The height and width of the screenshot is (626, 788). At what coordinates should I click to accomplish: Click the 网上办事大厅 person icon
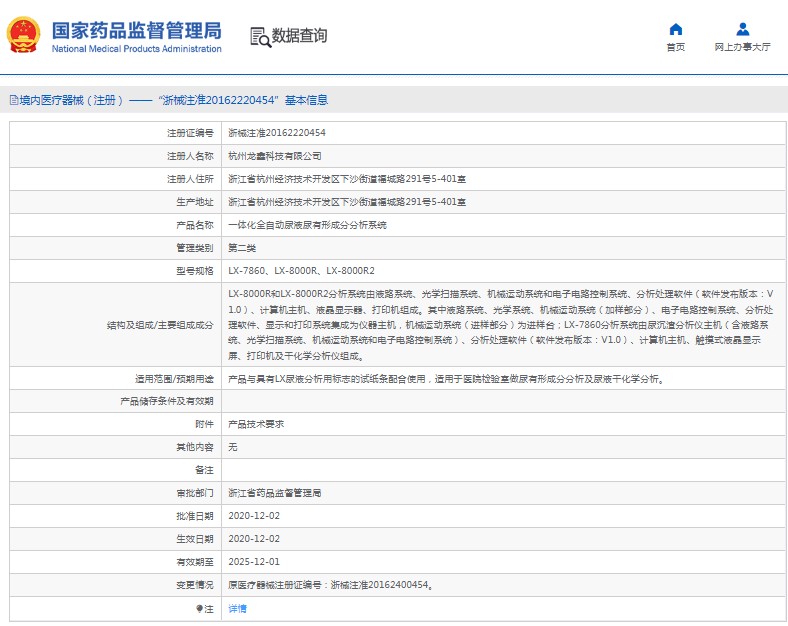[742, 29]
